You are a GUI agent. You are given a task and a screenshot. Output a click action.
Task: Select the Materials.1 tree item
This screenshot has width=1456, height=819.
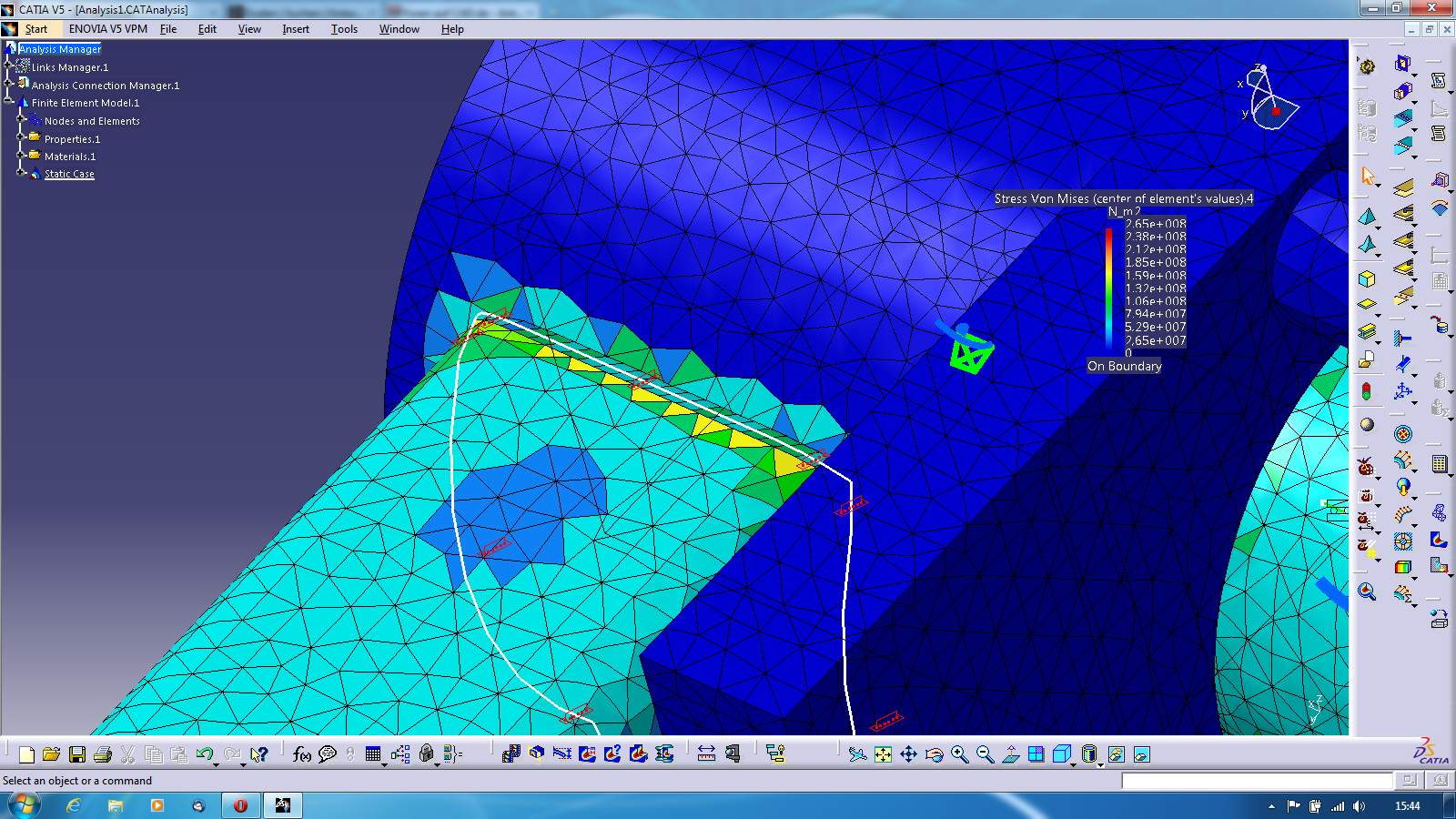click(70, 157)
